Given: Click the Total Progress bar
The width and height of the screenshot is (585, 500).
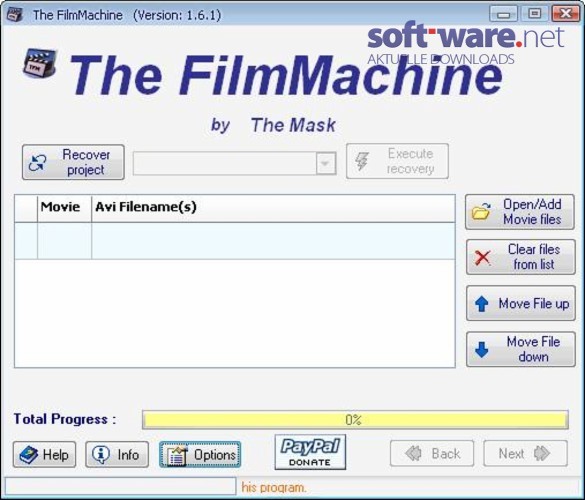Looking at the screenshot, I should click(355, 420).
